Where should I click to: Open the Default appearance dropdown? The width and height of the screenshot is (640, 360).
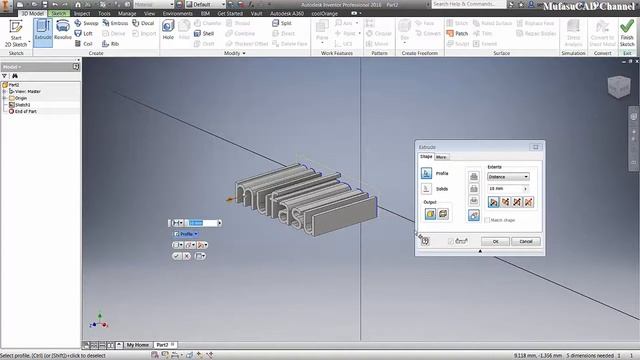(x=223, y=4)
